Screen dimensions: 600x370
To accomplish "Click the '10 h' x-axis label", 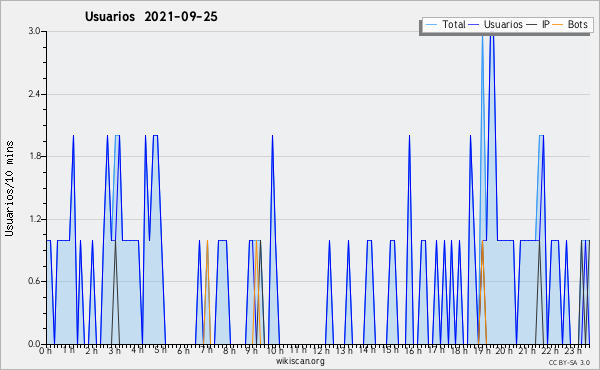I will [x=275, y=350].
